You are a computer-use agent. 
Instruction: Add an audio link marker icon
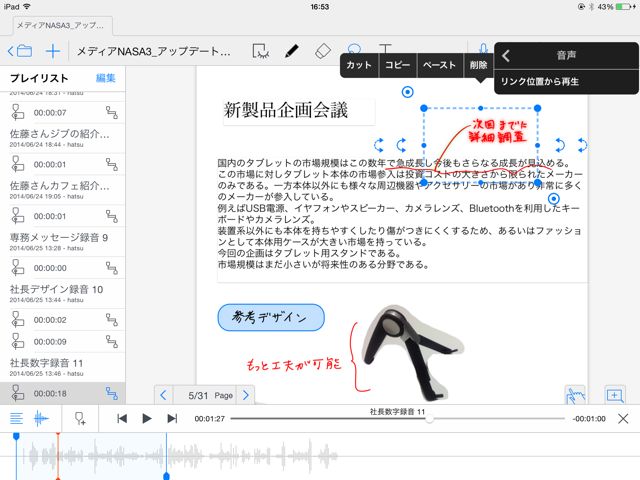click(x=80, y=418)
